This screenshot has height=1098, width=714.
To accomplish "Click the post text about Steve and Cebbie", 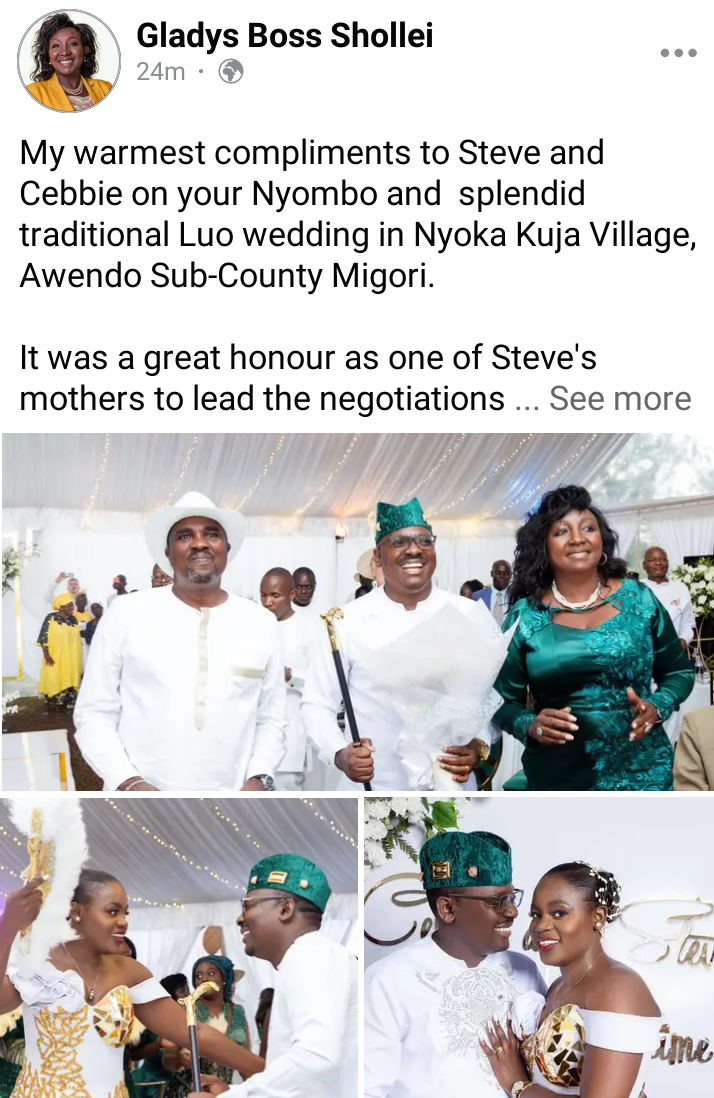I will click(x=358, y=214).
